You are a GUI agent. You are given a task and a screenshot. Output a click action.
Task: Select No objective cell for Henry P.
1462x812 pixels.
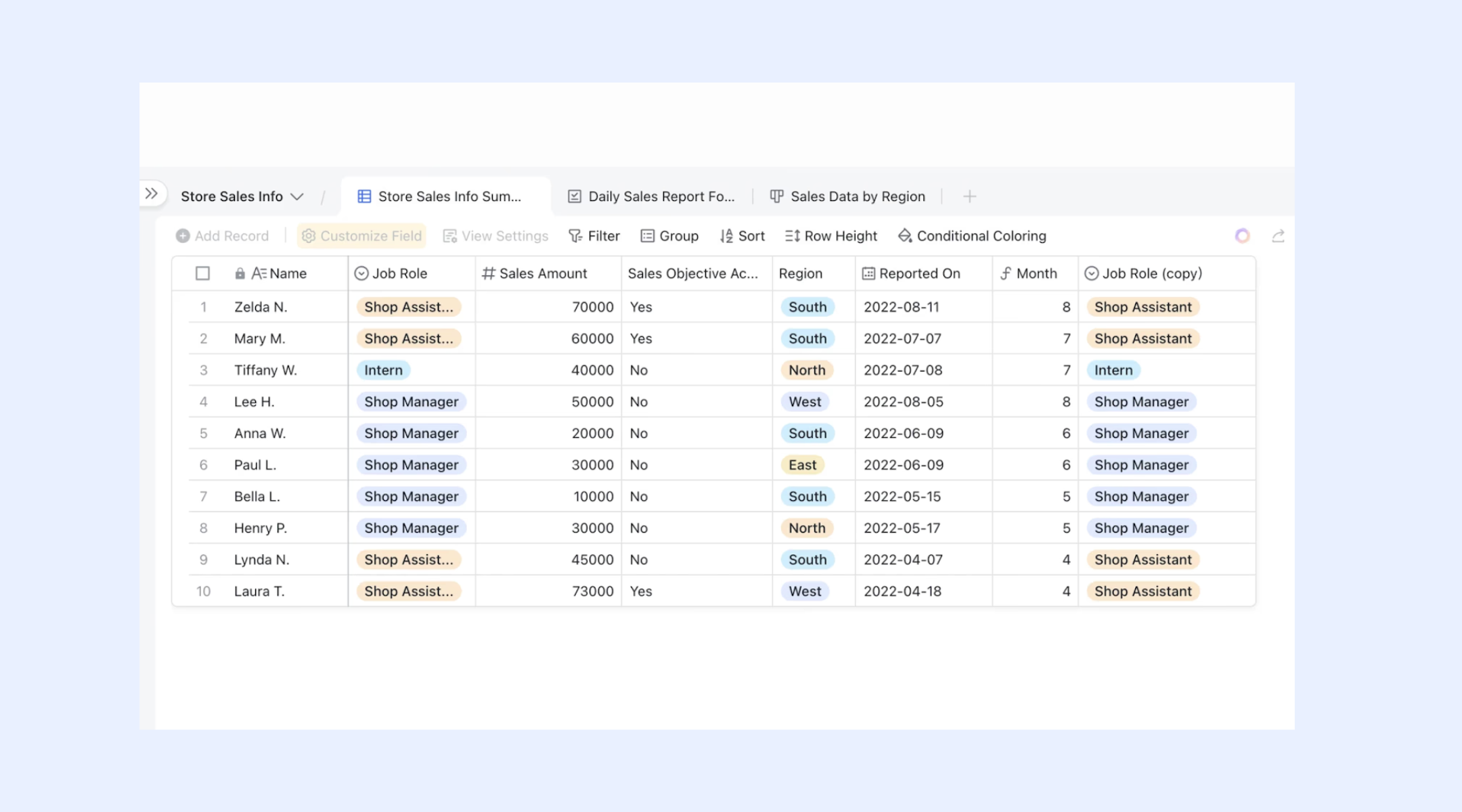(x=697, y=528)
